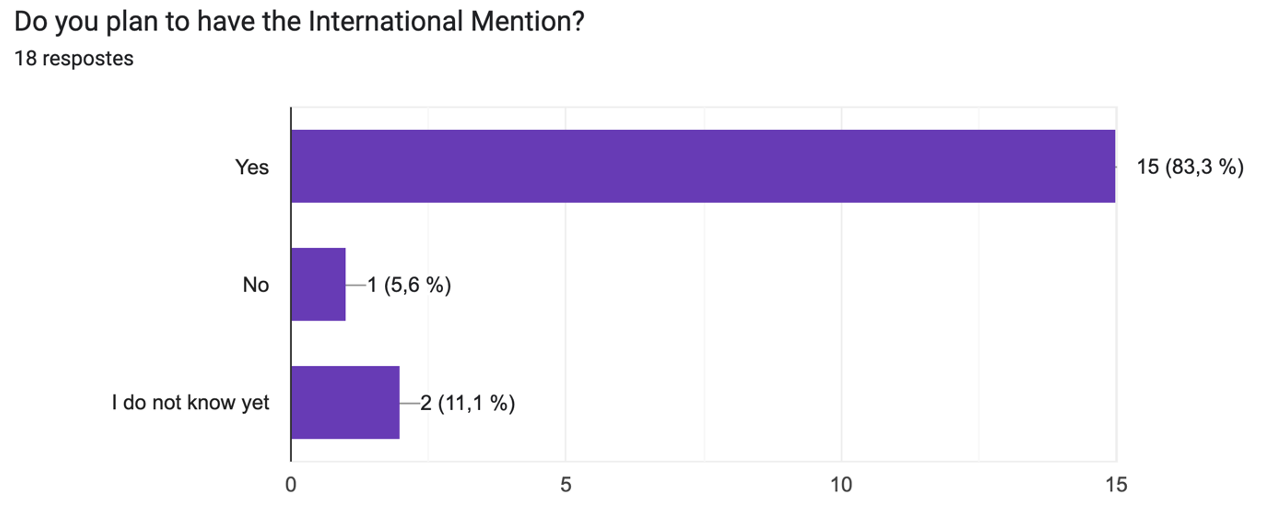The height and width of the screenshot is (507, 1261).
Task: Click the x-axis tick label 15
Action: (x=1115, y=485)
